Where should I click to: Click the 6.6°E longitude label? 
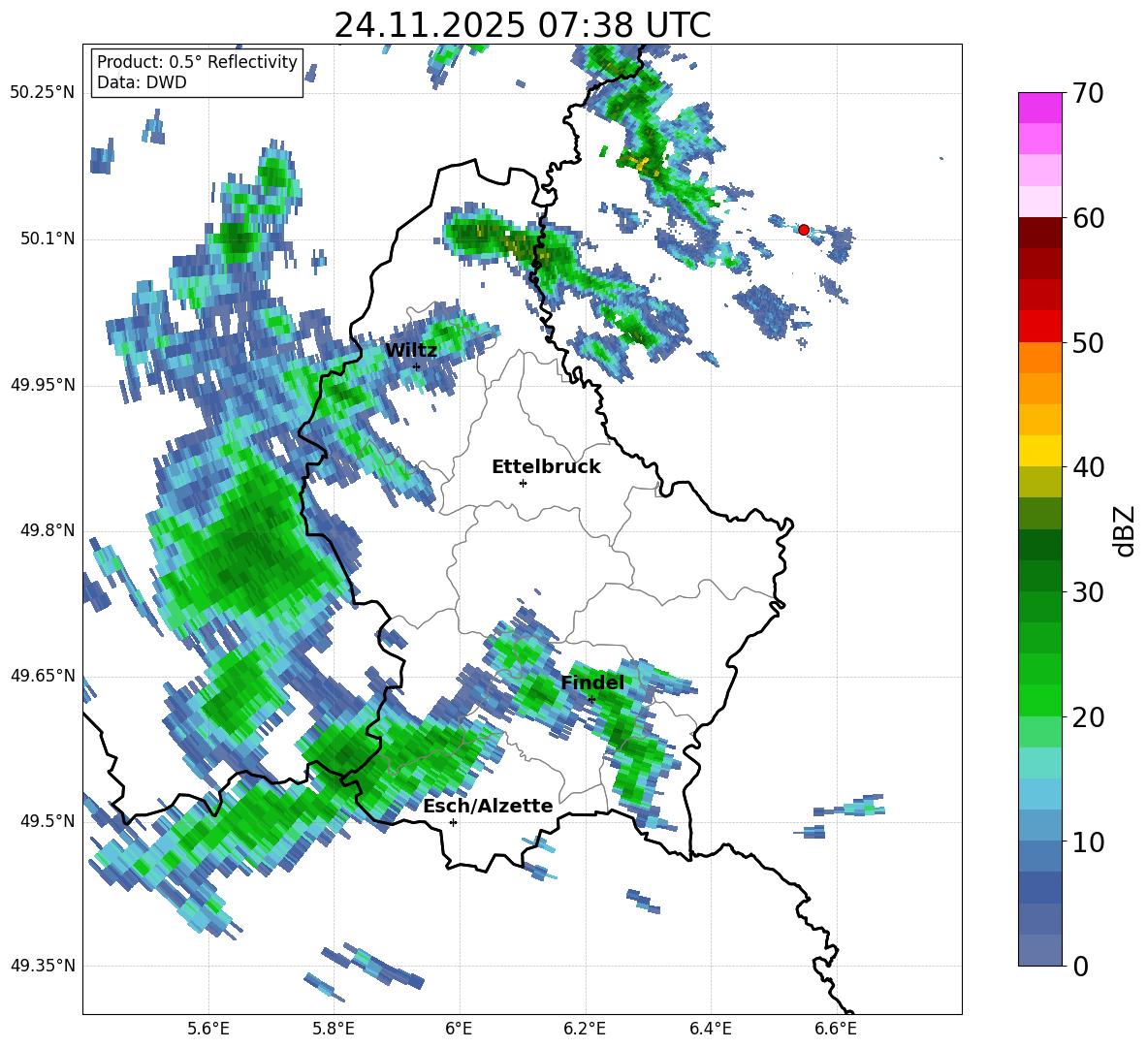tap(836, 1029)
